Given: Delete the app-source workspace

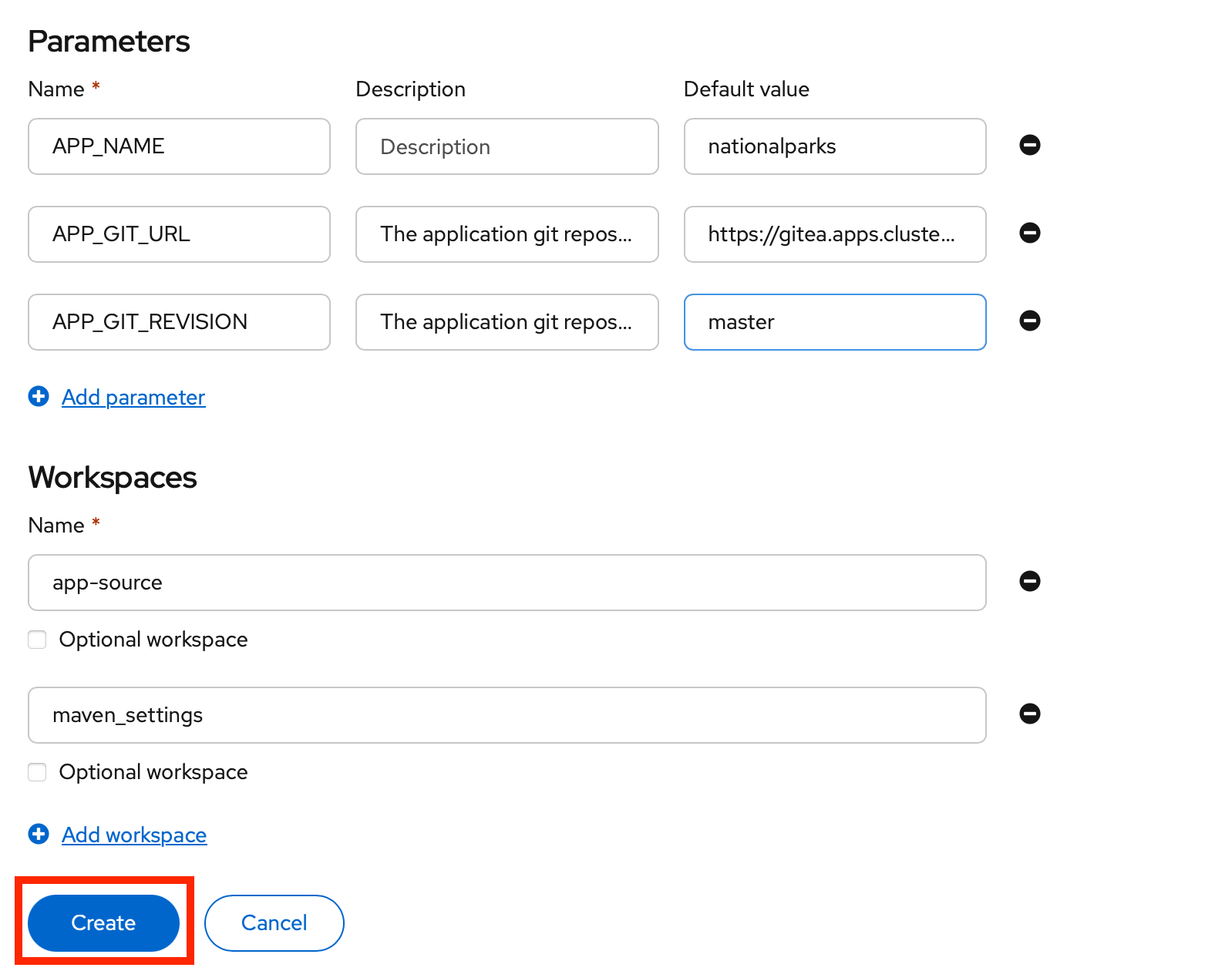Looking at the screenshot, I should [x=1029, y=581].
